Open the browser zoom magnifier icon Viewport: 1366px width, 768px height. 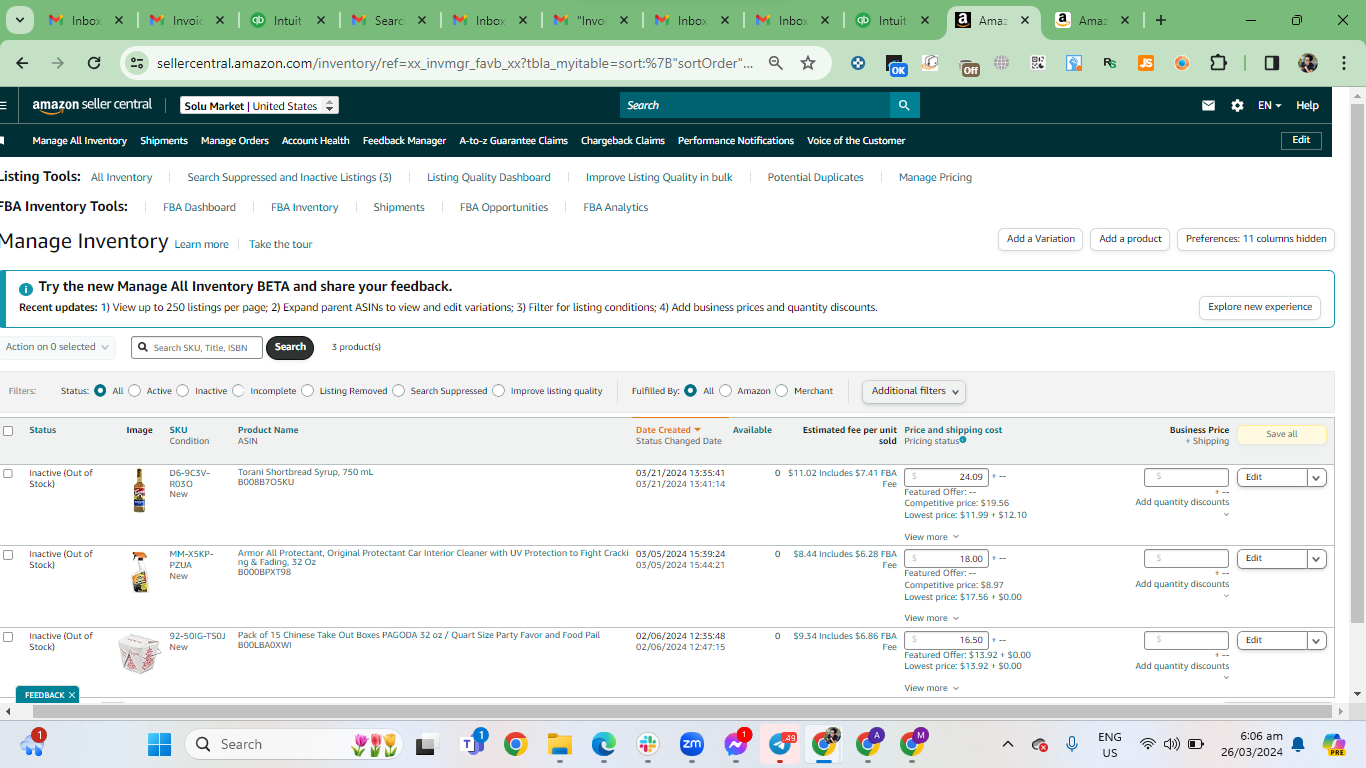[776, 63]
